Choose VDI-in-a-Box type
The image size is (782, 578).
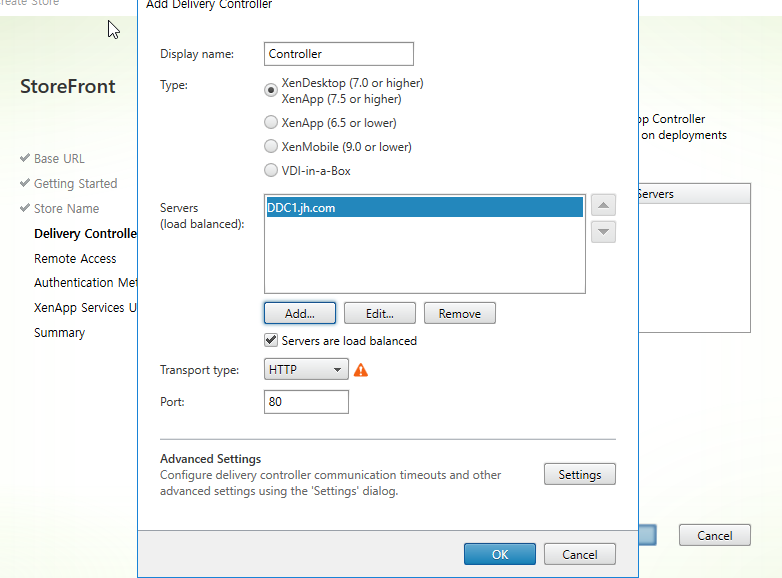pyautogui.click(x=270, y=170)
